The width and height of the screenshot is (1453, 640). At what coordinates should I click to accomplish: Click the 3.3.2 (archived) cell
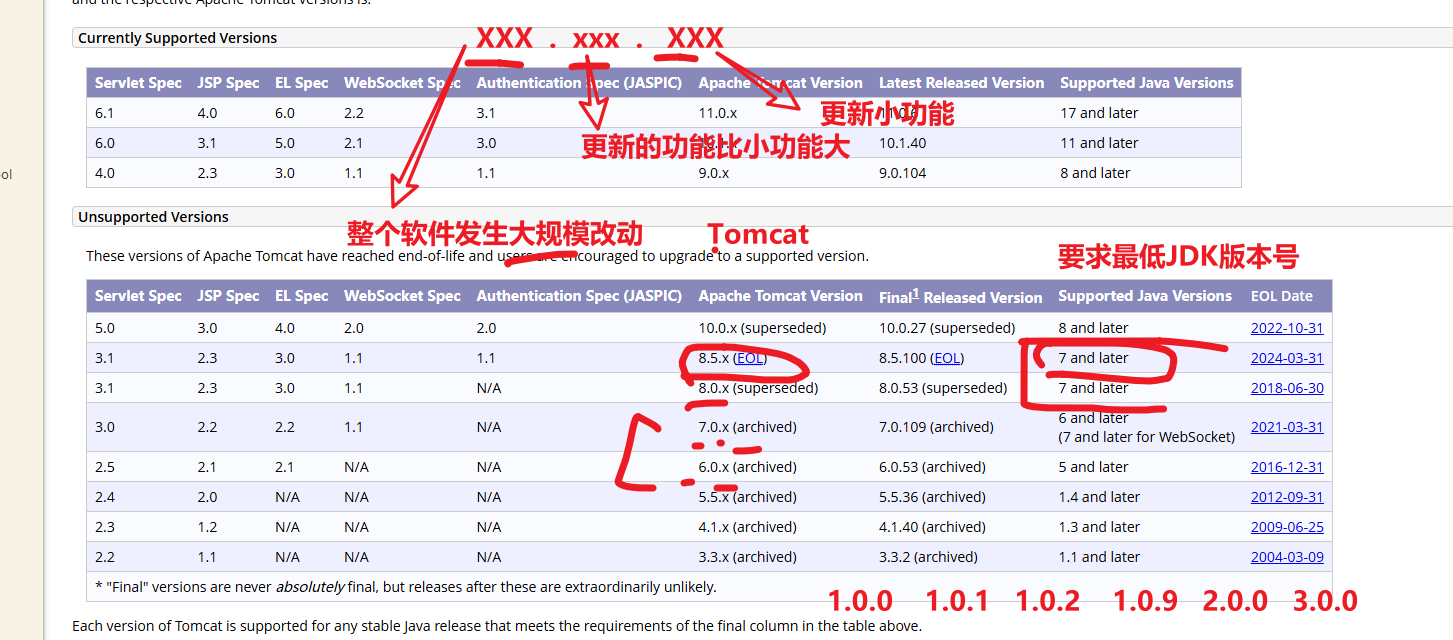tap(928, 557)
